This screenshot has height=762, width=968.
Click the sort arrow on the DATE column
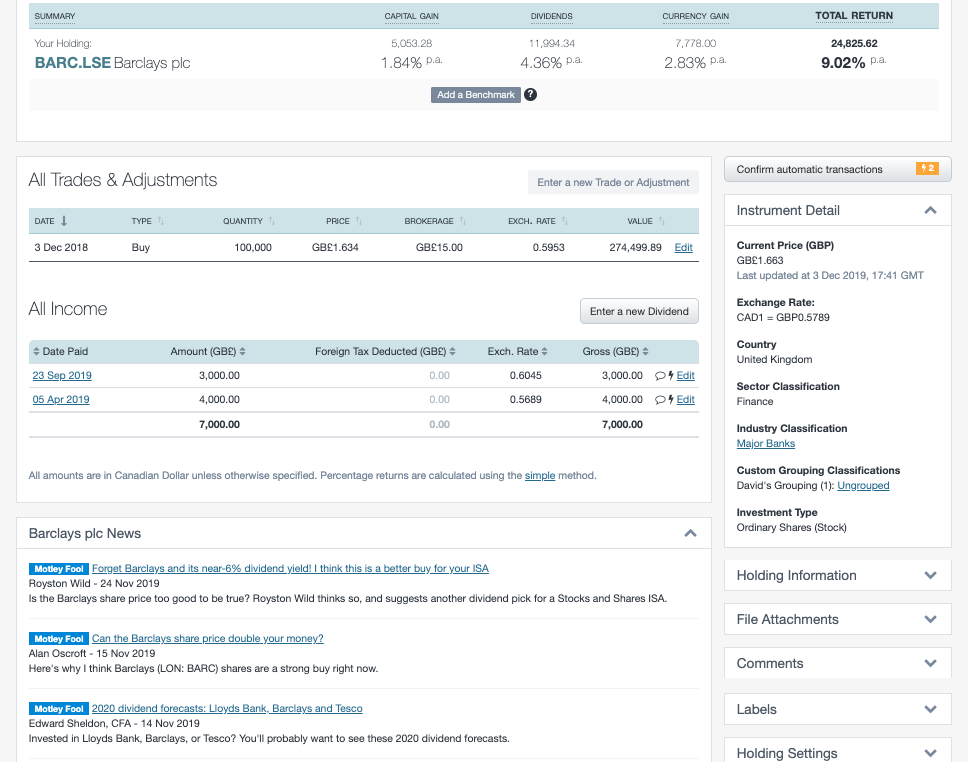tap(64, 221)
